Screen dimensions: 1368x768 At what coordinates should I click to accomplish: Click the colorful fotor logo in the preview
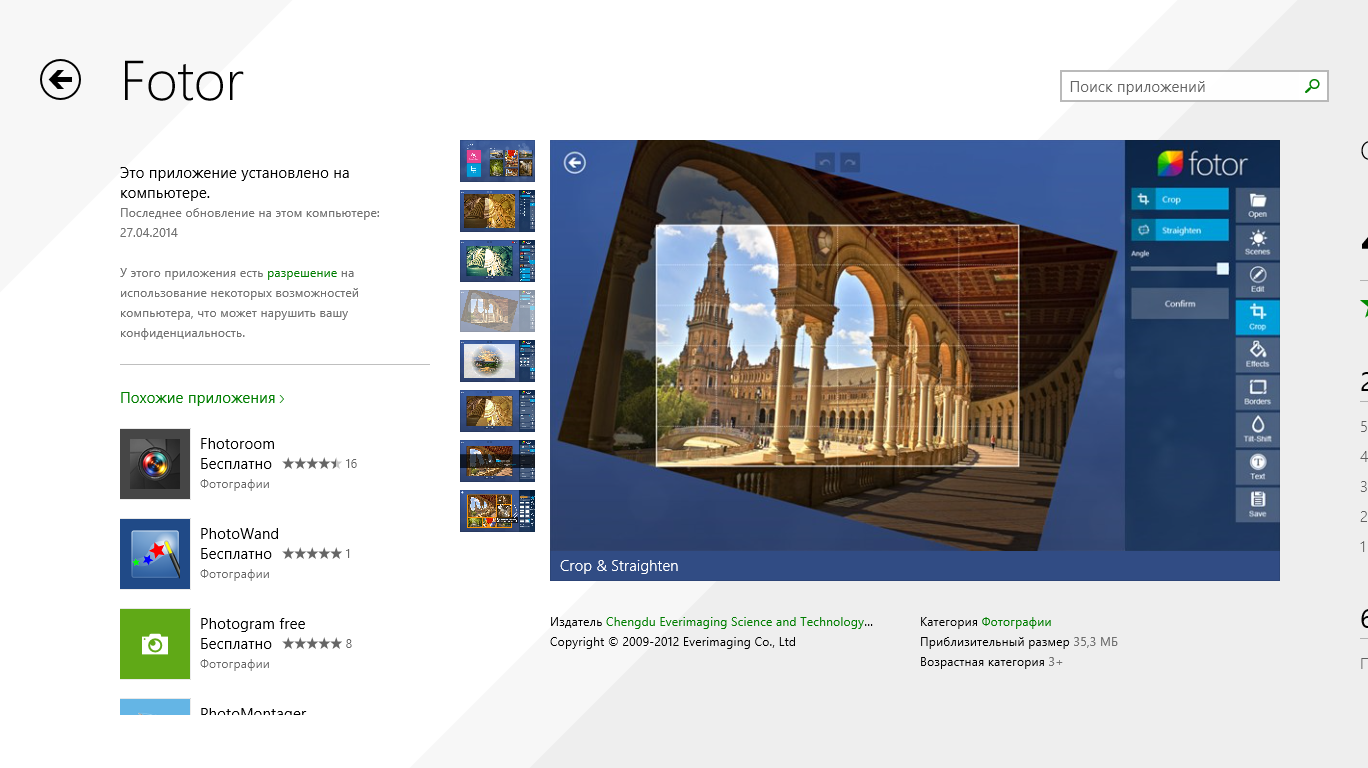[1202, 163]
